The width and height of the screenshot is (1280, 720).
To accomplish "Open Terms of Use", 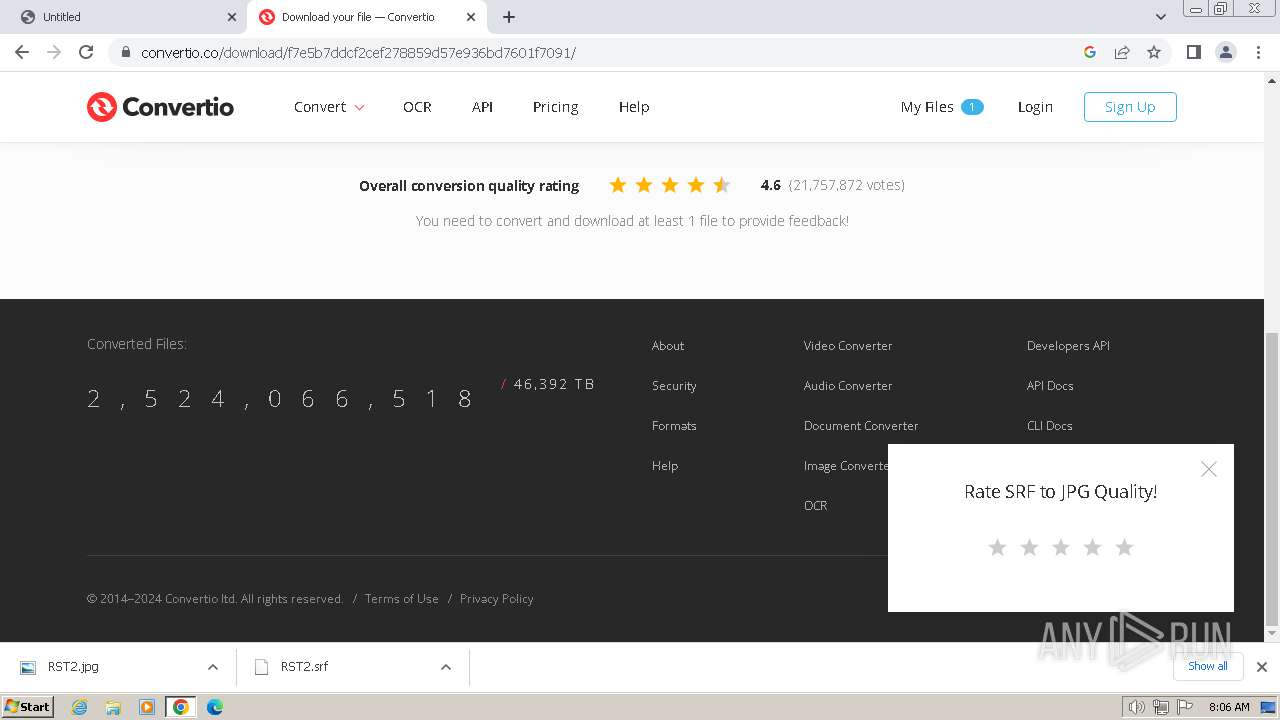I will click(402, 599).
